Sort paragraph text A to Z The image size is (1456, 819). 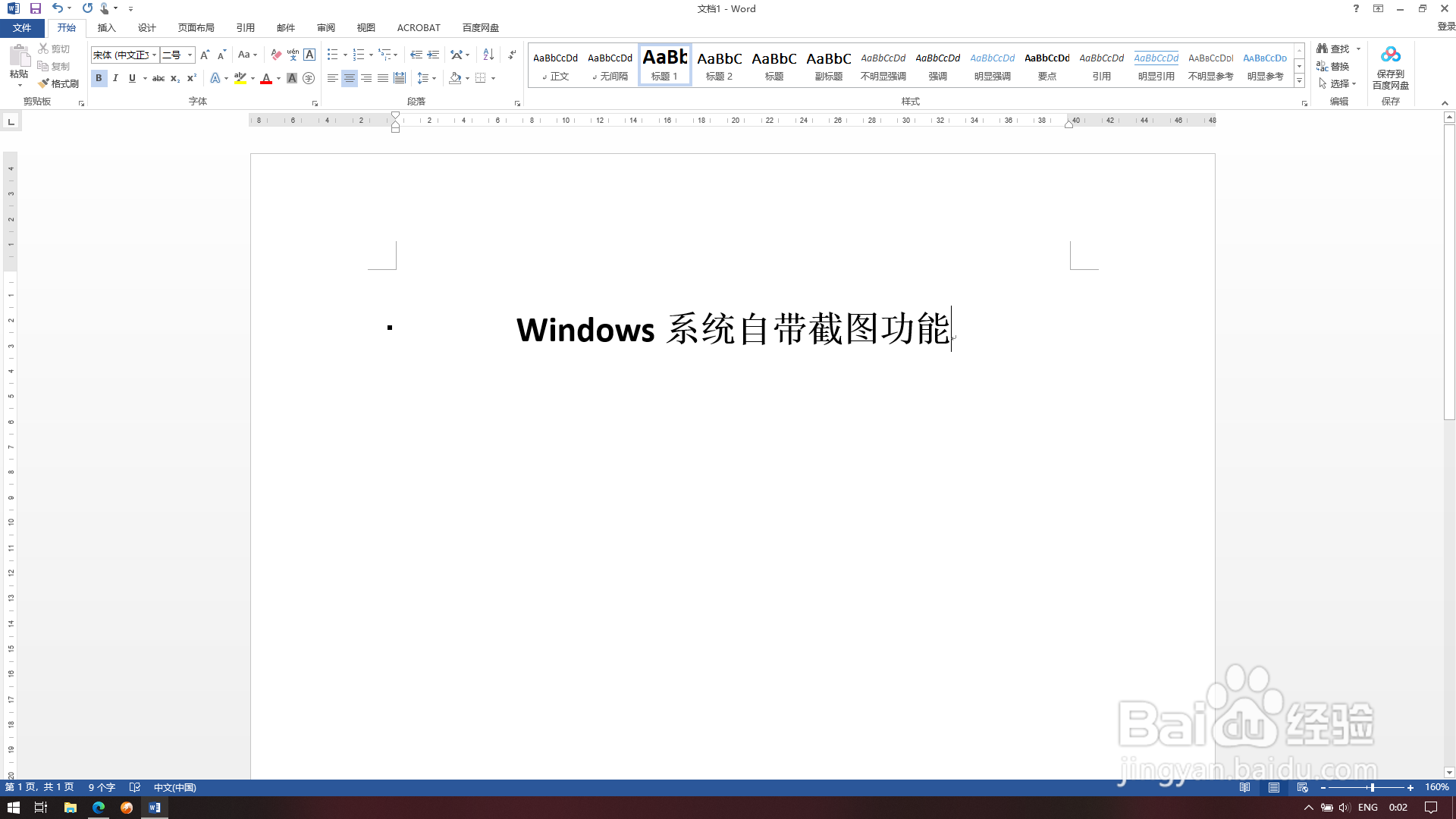pyautogui.click(x=488, y=55)
